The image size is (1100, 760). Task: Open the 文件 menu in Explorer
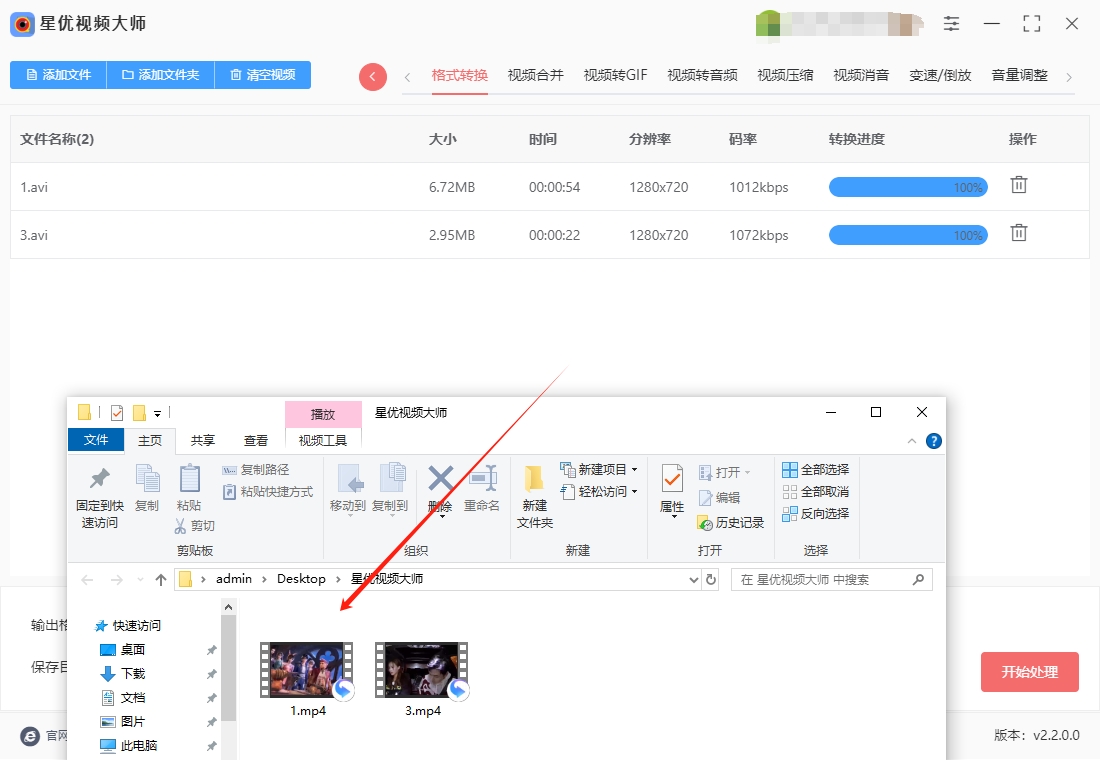[96, 440]
